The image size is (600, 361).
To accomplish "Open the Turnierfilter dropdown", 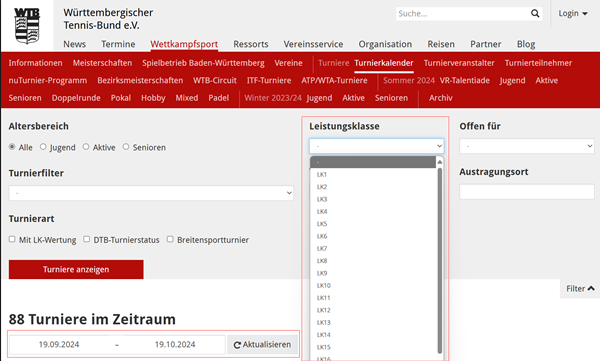I will pyautogui.click(x=151, y=193).
